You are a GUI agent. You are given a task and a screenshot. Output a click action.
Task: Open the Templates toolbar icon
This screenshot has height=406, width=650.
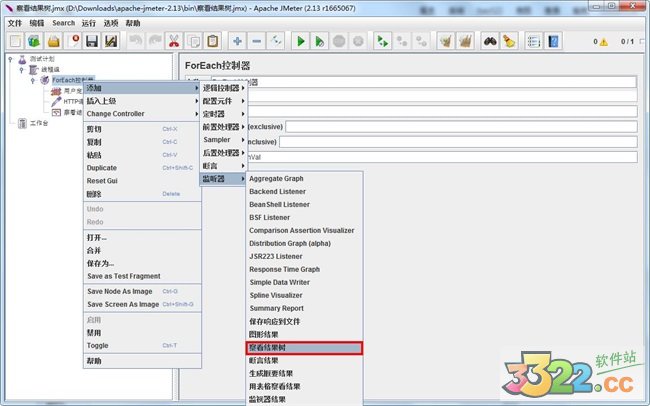(x=34, y=41)
